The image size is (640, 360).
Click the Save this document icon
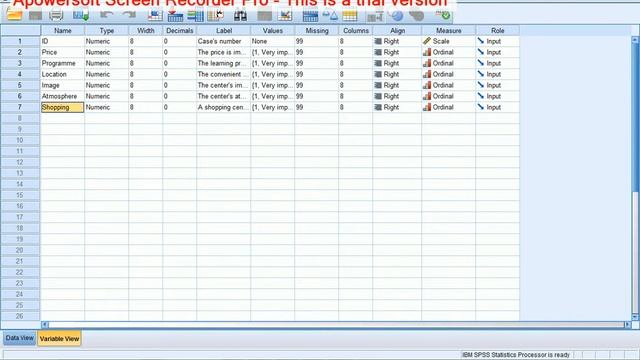pos(36,16)
